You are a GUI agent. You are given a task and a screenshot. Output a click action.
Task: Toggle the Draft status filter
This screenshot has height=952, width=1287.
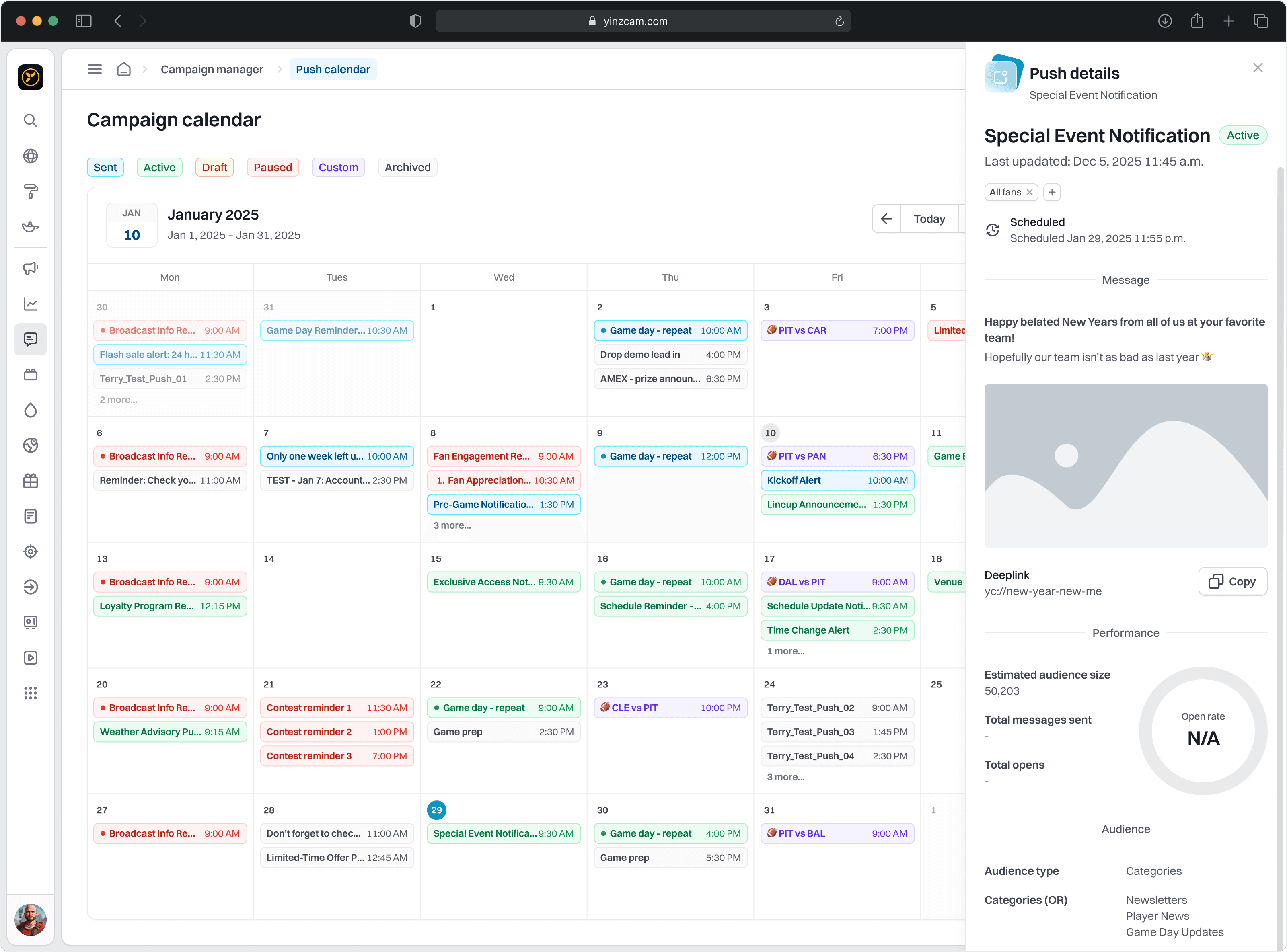tap(214, 168)
